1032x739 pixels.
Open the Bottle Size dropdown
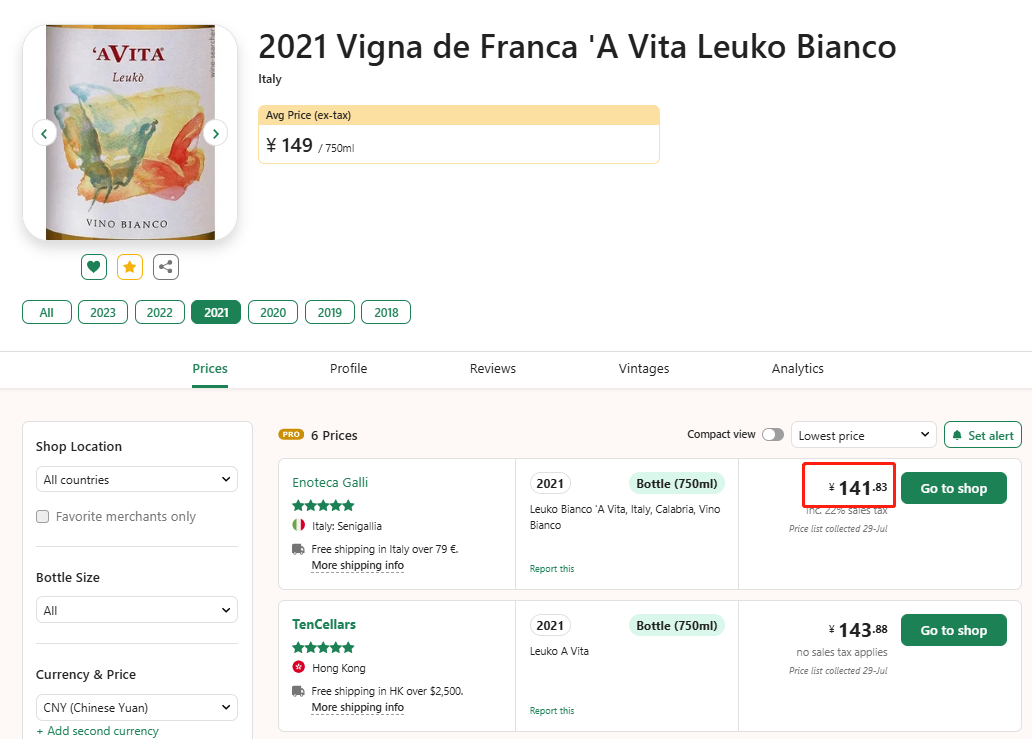coord(137,610)
